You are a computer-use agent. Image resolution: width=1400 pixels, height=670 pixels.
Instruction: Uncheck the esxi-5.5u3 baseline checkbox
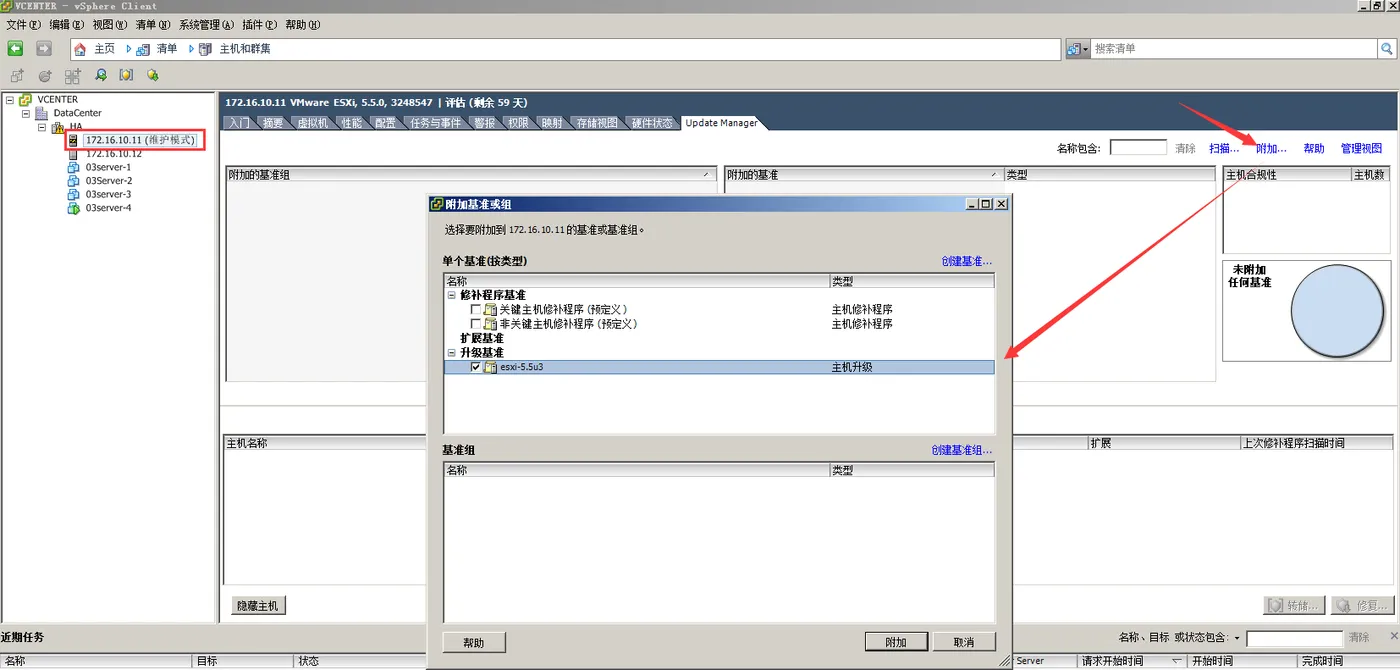pos(476,367)
